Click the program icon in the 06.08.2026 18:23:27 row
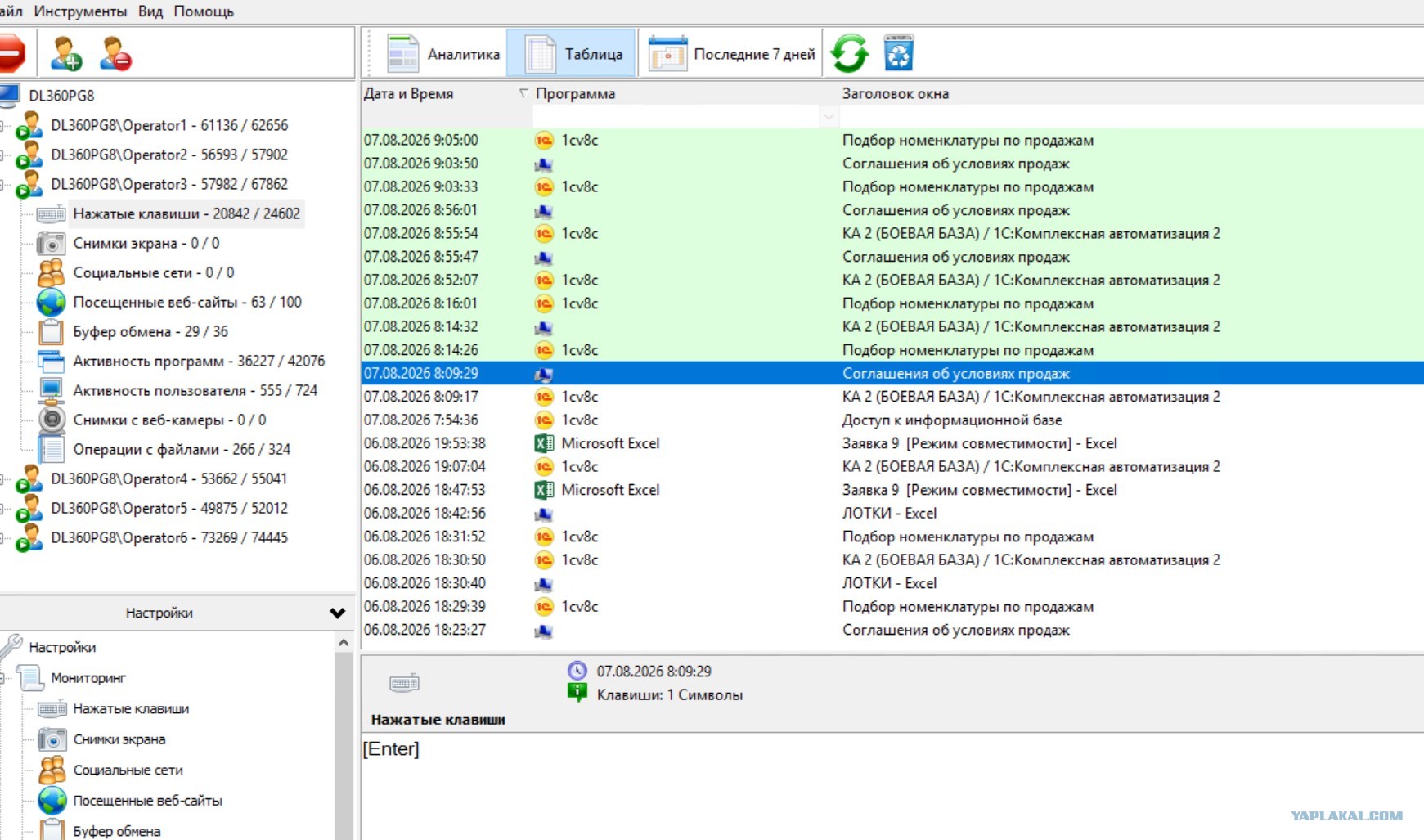 pos(544,631)
